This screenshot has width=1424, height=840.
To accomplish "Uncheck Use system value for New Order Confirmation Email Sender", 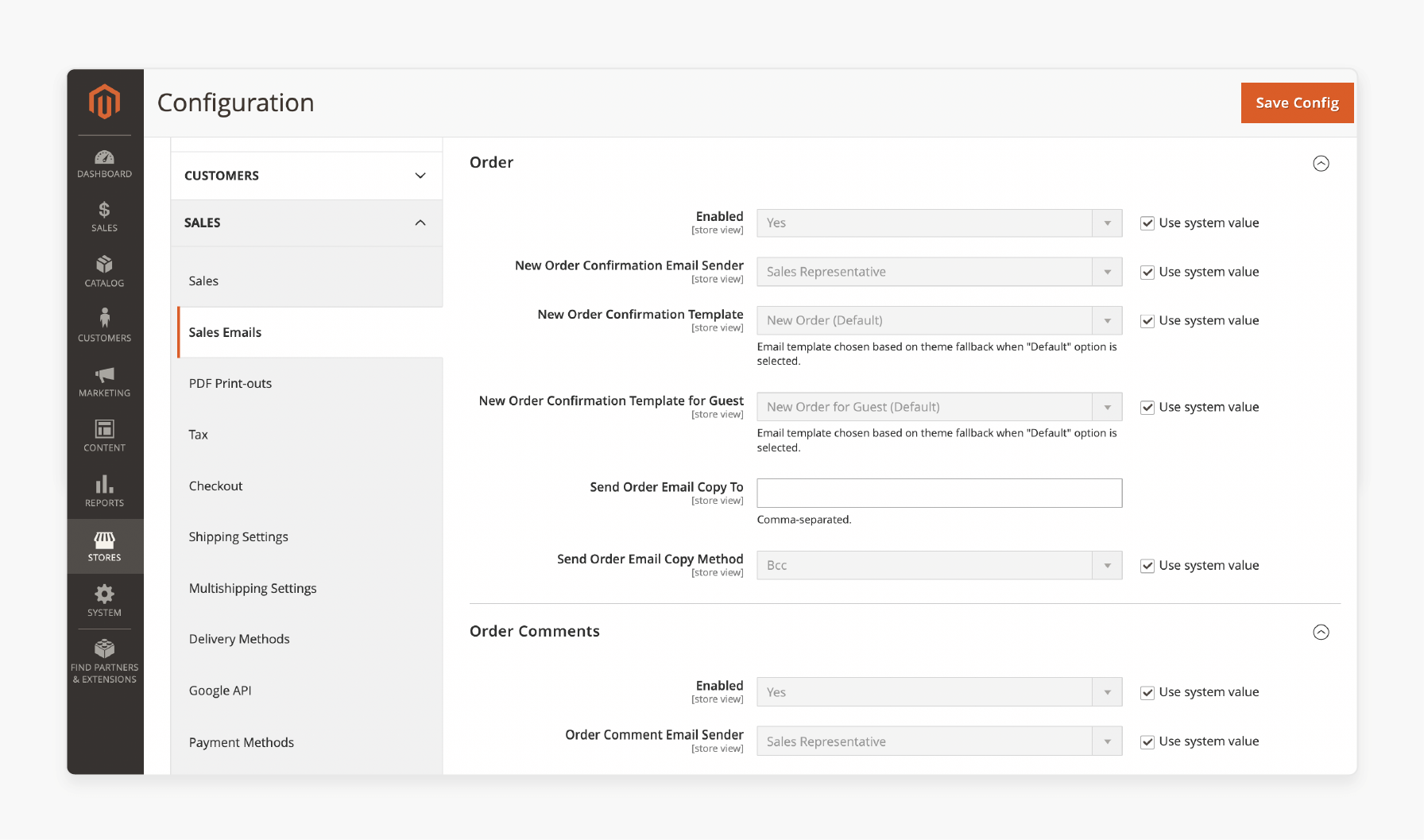I will click(x=1147, y=273).
